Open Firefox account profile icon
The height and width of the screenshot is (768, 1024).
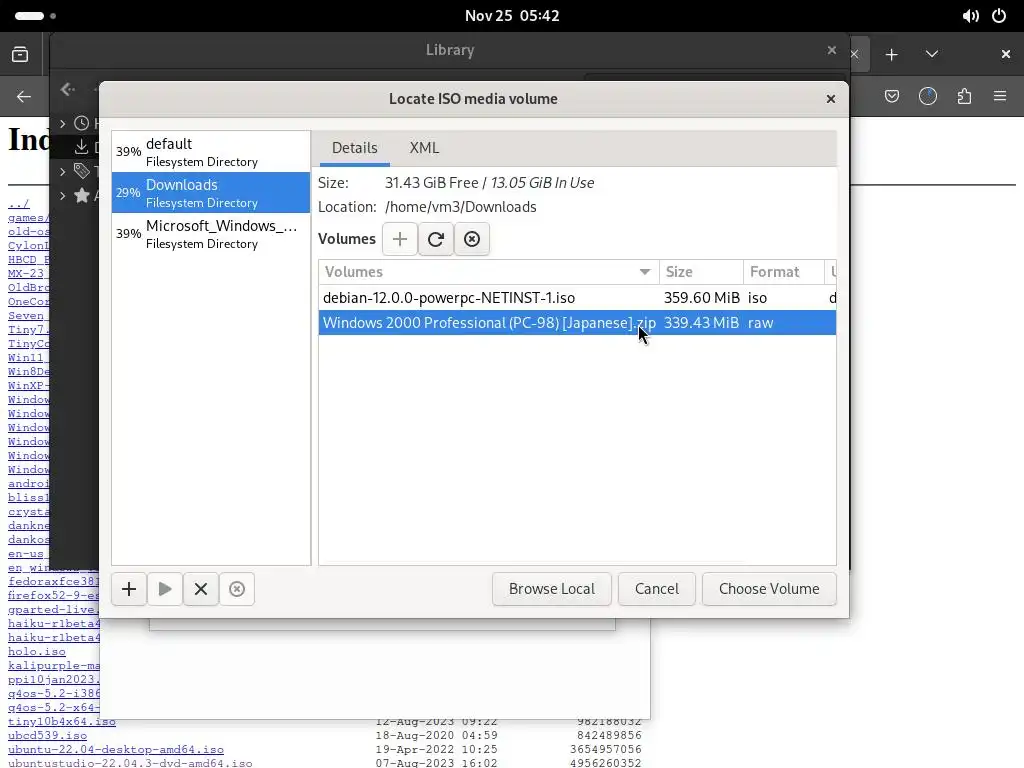927,97
